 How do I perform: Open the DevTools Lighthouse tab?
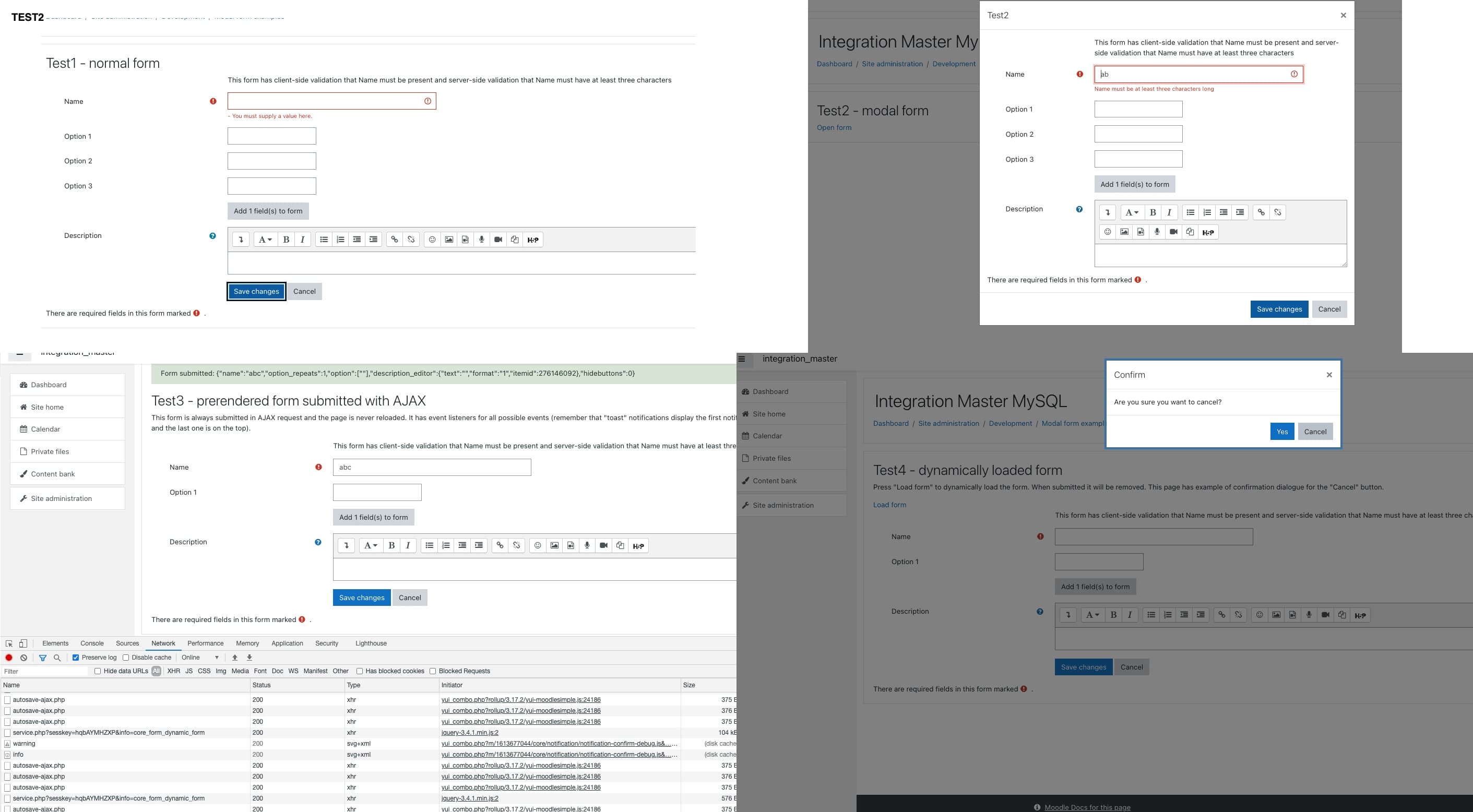point(371,643)
